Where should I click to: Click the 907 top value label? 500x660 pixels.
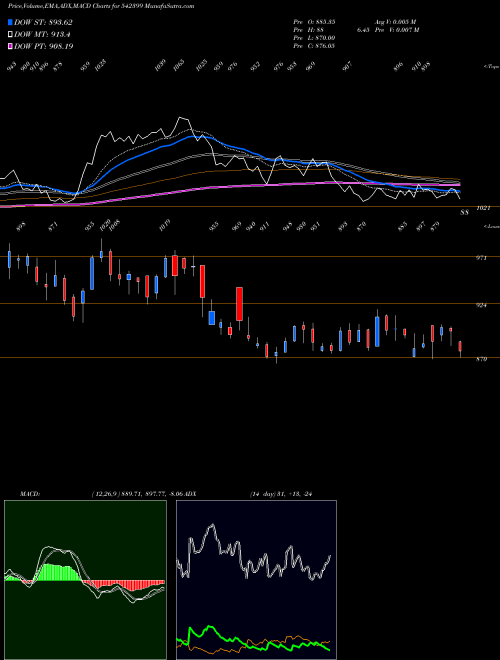[x=346, y=67]
